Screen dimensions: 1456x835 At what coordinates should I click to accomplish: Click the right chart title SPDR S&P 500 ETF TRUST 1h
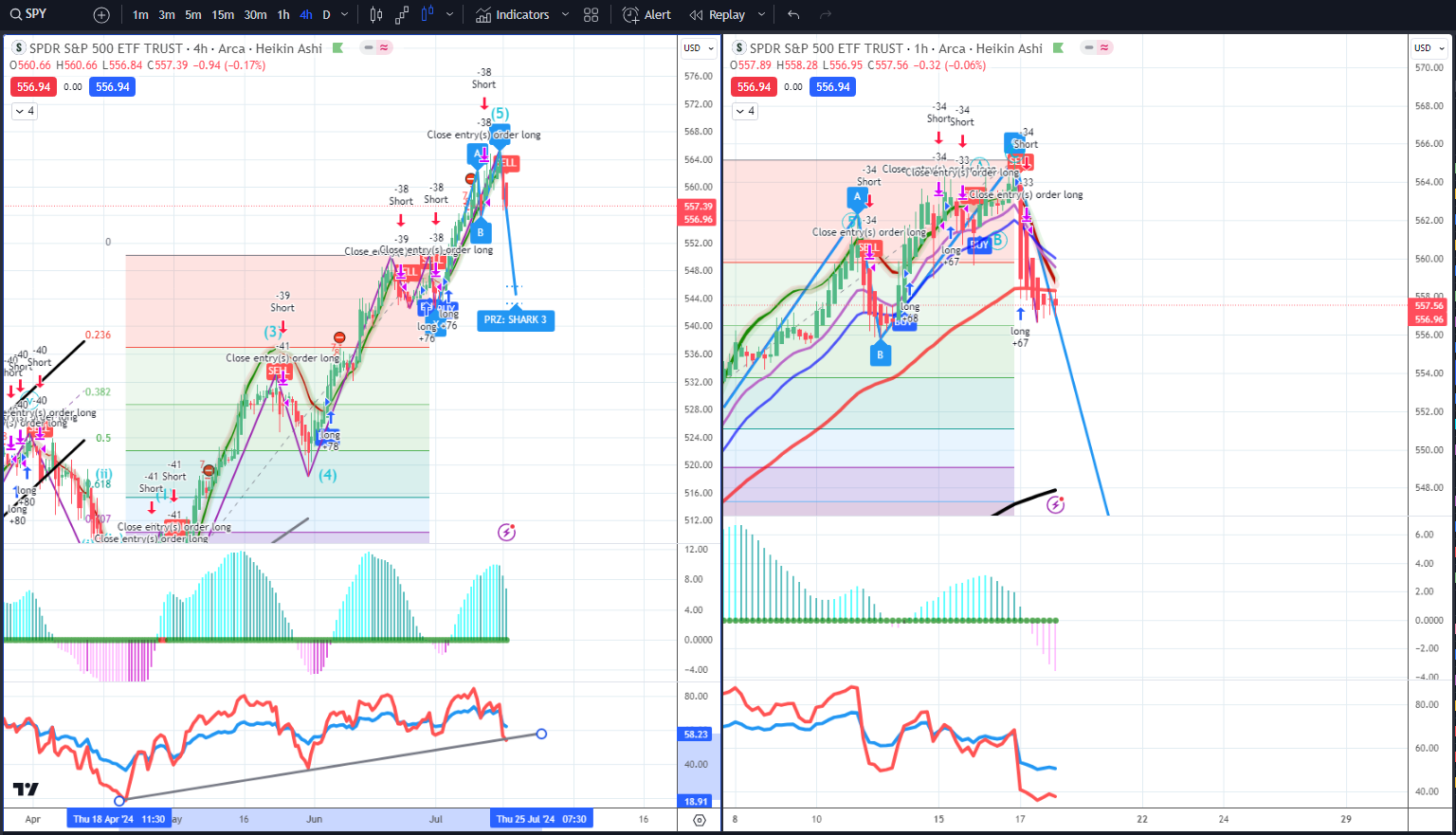pyautogui.click(x=896, y=48)
